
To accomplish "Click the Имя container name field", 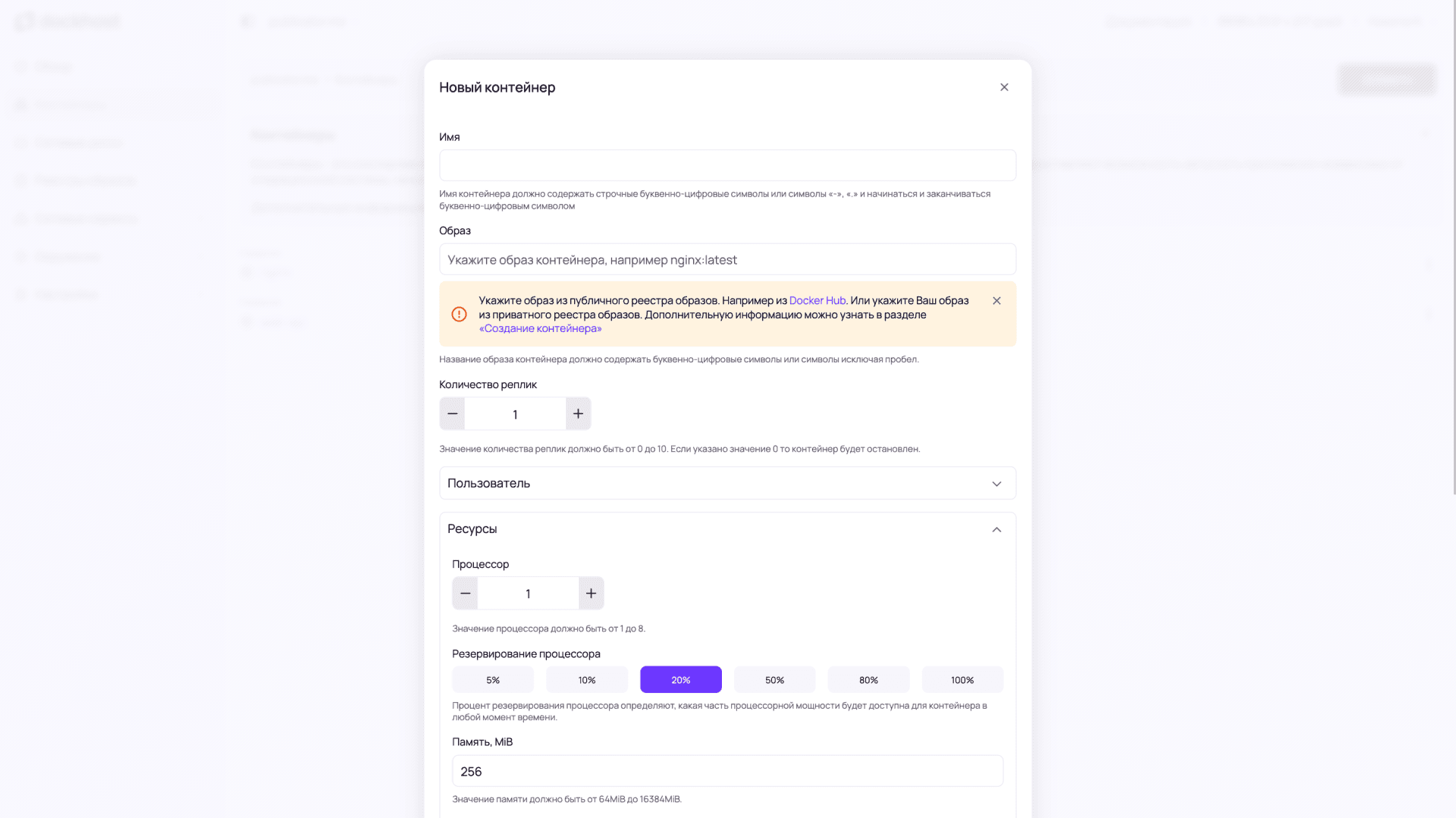I will point(727,165).
